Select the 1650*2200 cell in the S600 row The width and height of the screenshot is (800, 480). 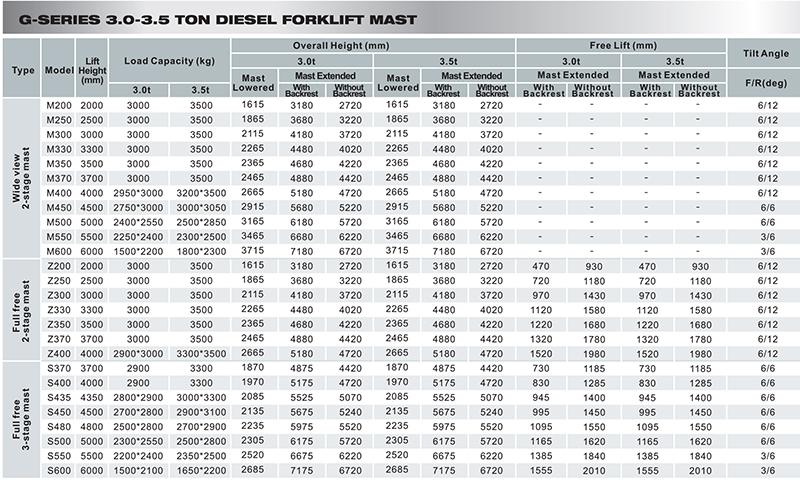tap(201, 471)
